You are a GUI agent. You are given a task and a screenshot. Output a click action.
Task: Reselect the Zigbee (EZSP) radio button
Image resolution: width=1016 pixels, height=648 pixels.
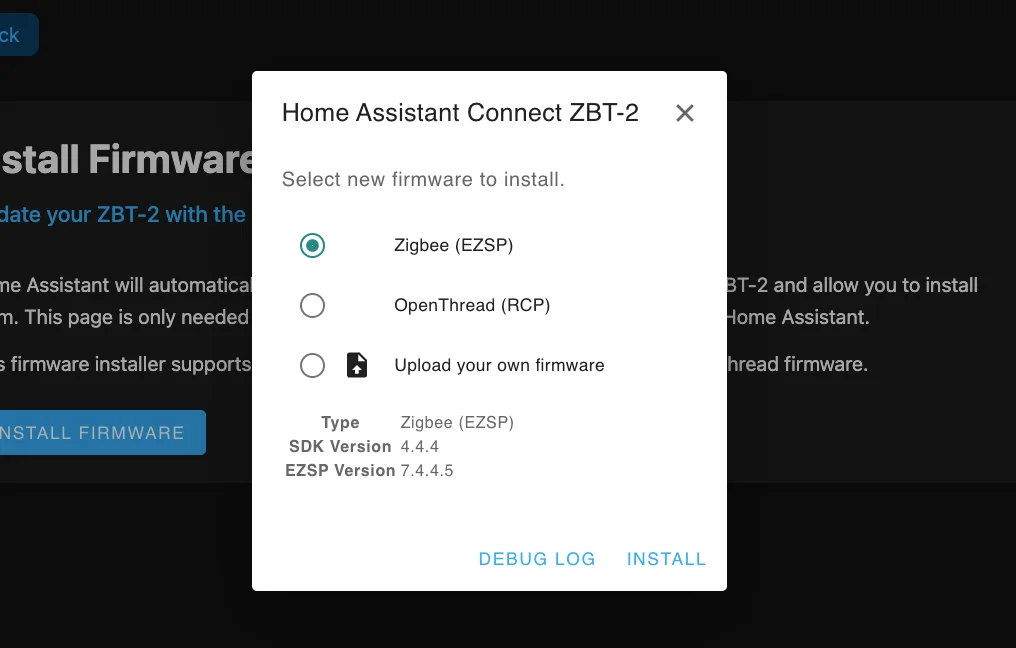pyautogui.click(x=312, y=245)
